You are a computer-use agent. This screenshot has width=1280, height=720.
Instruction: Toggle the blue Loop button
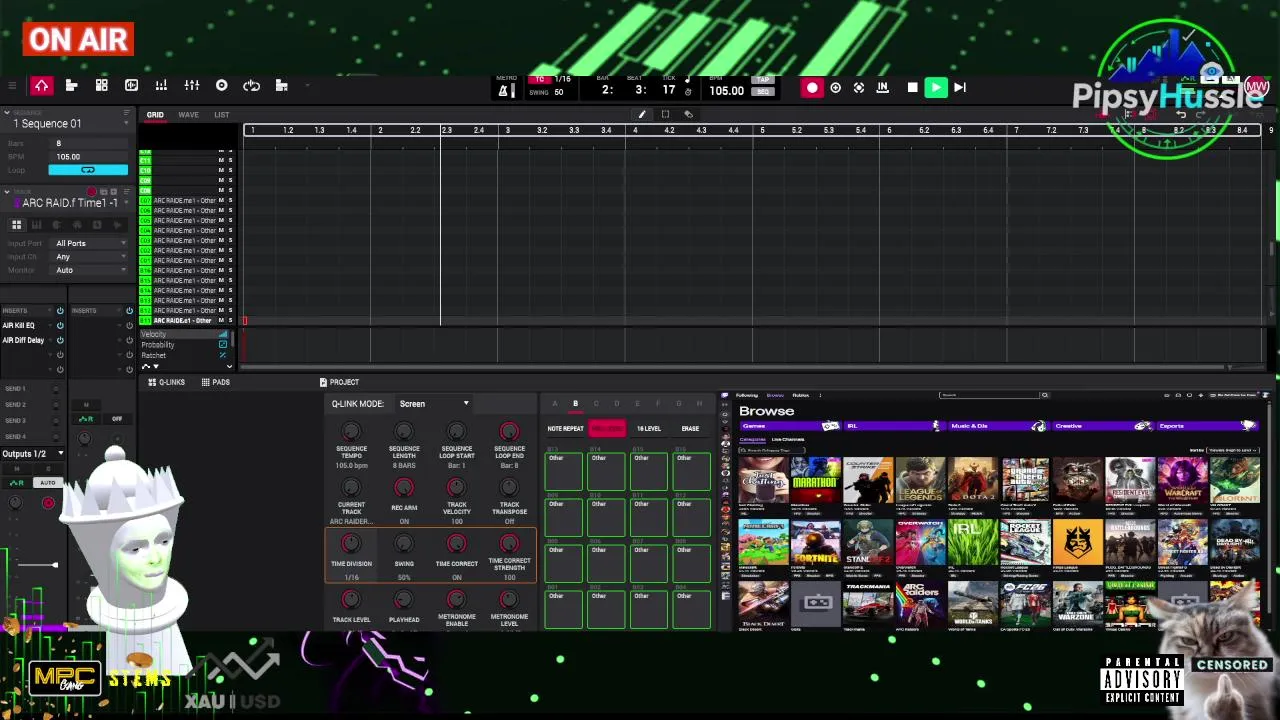point(88,170)
